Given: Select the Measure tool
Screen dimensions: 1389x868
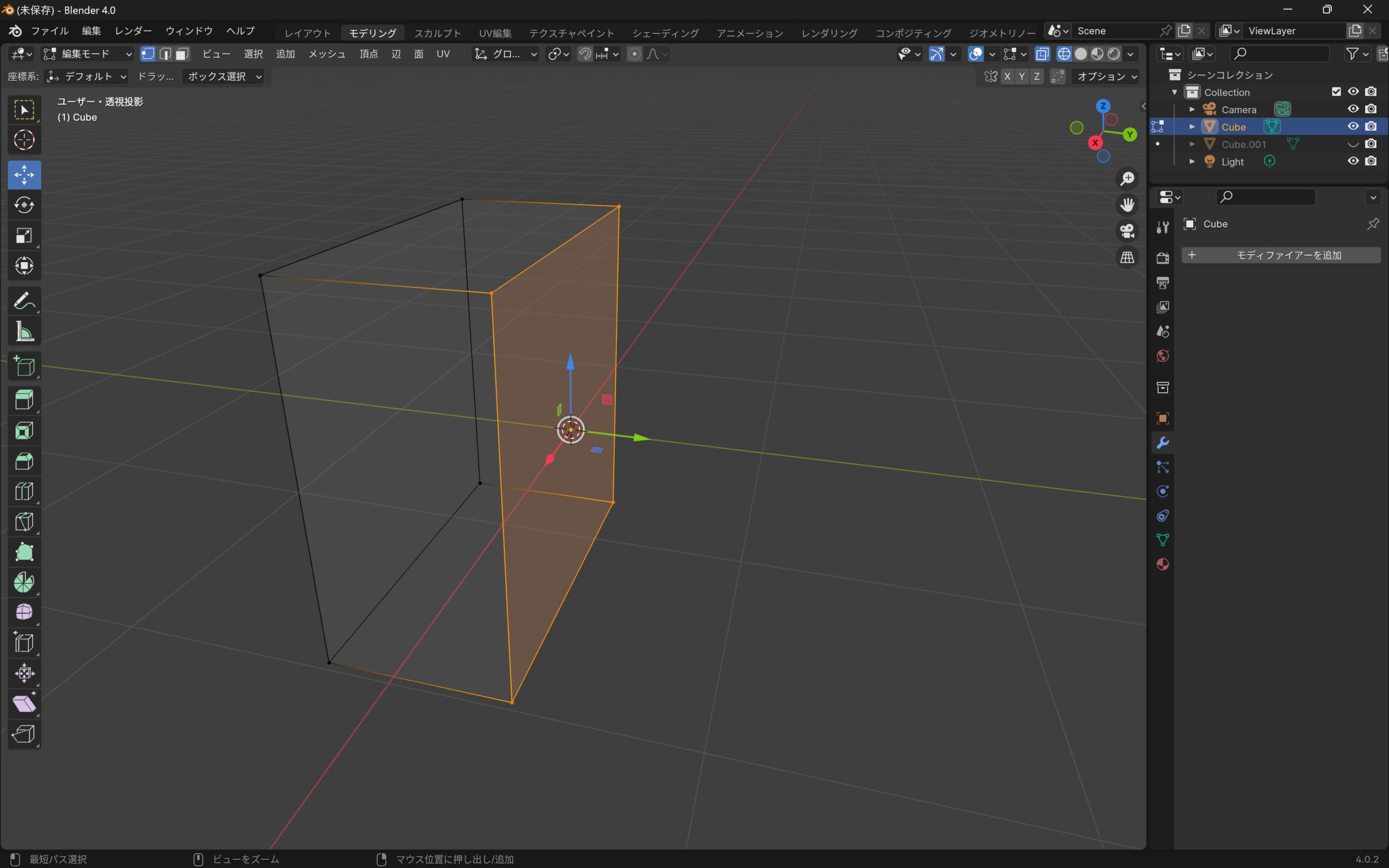Looking at the screenshot, I should (24, 331).
